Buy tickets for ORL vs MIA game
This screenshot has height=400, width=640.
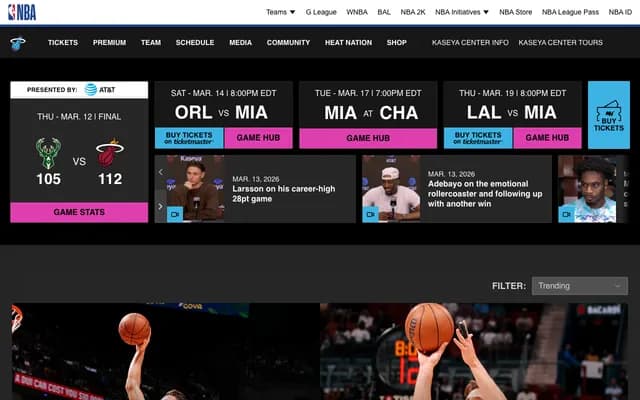tap(189, 138)
